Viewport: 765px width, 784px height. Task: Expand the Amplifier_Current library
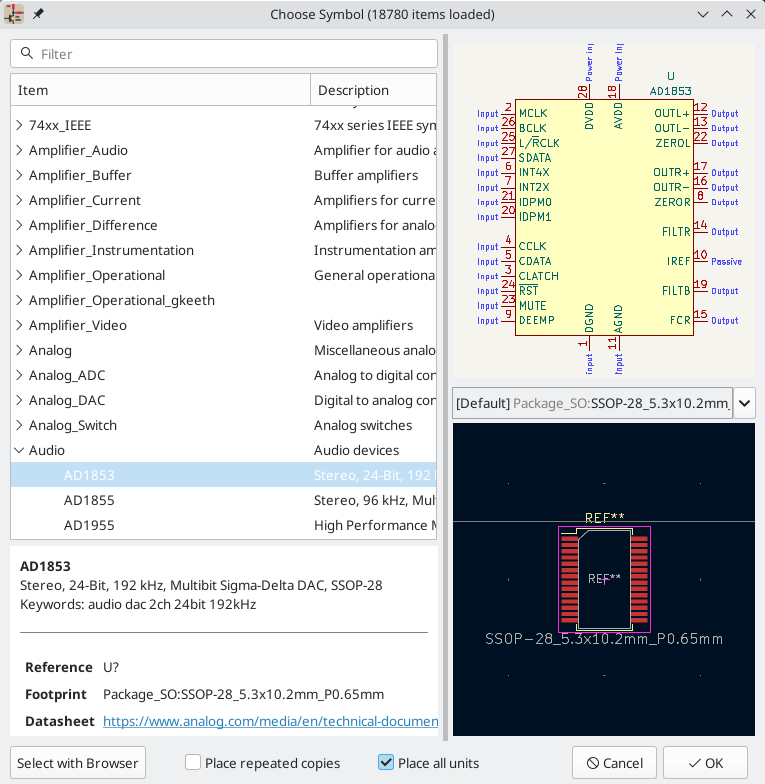point(19,200)
